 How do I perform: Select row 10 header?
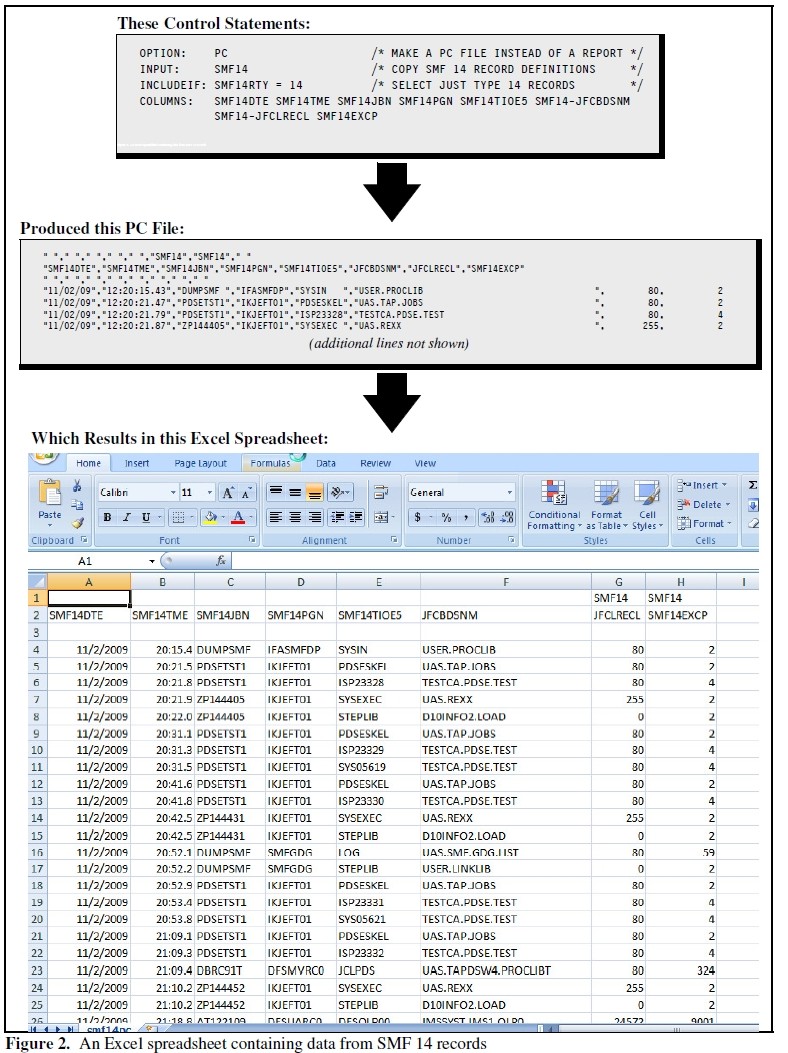coord(37,750)
